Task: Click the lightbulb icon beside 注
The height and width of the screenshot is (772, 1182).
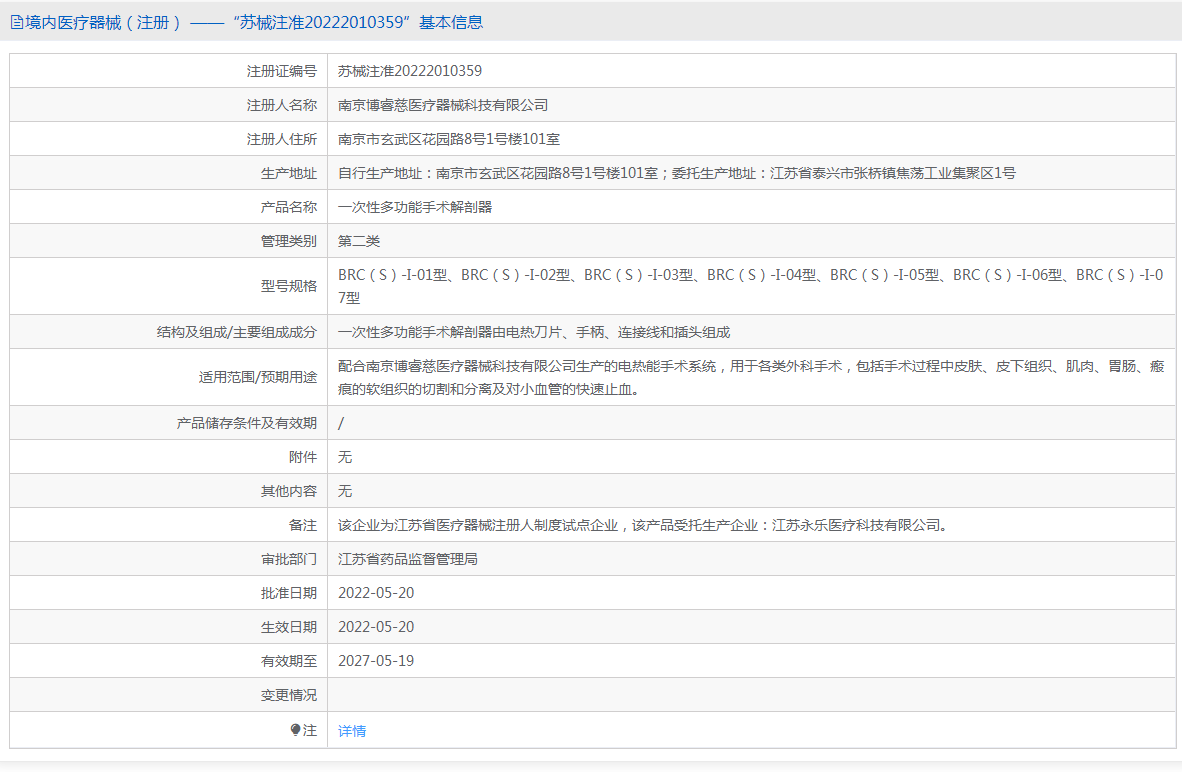Action: click(295, 730)
